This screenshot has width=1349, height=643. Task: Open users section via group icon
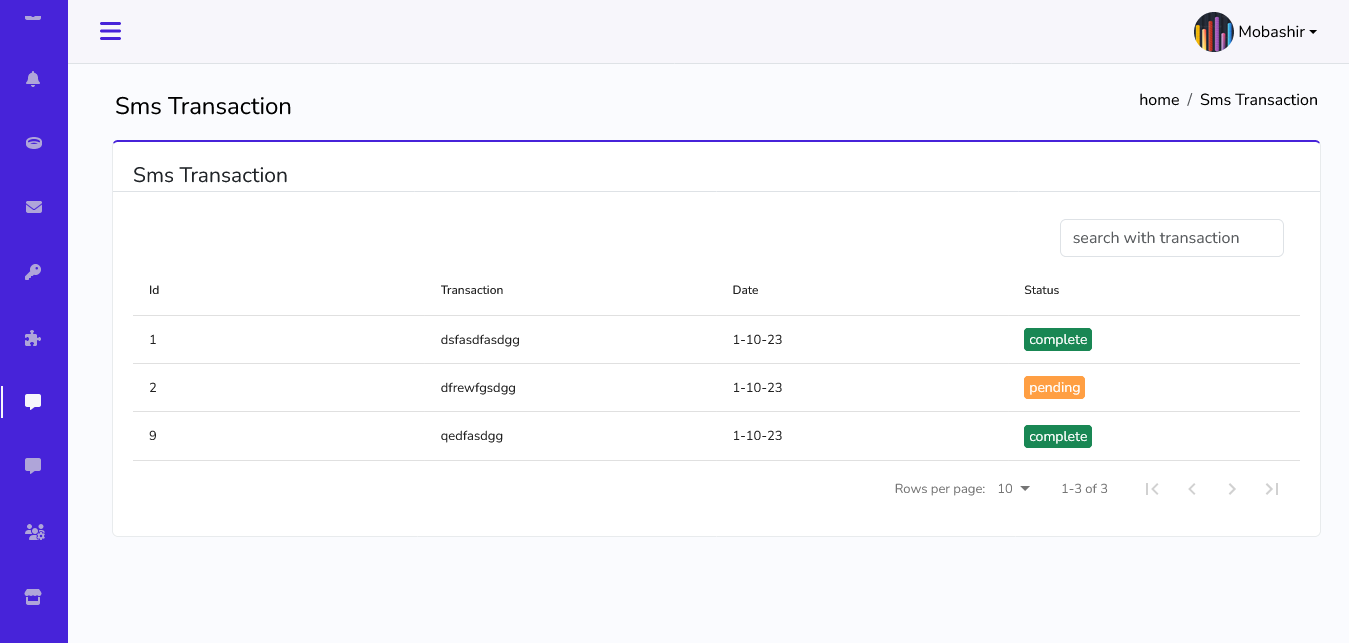point(33,531)
